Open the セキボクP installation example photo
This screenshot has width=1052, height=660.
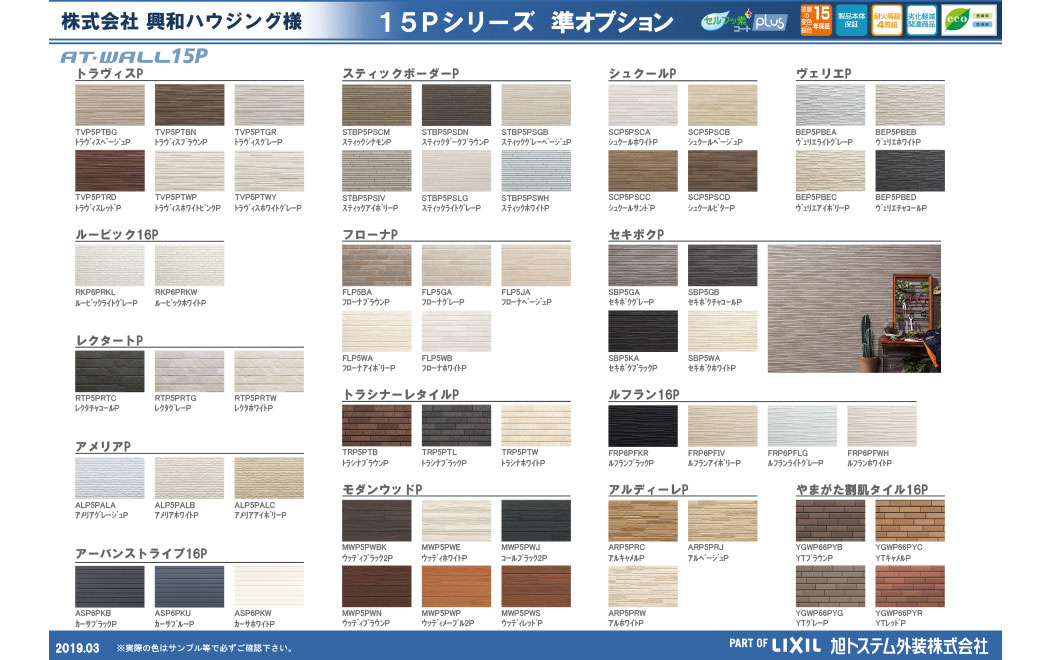[x=854, y=309]
